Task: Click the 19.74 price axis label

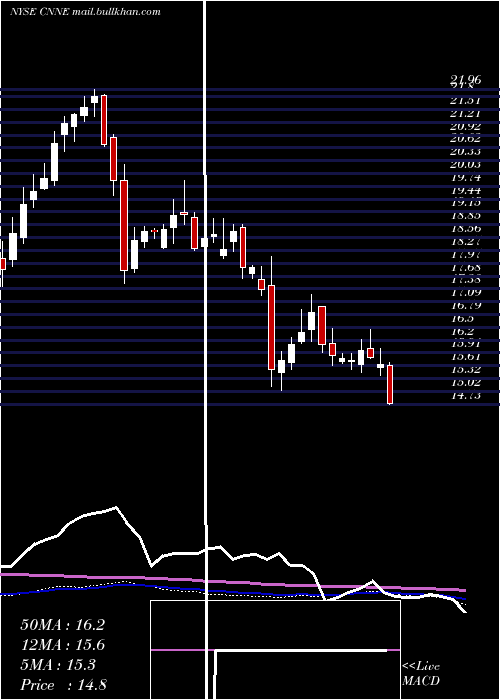Action: pos(465,177)
